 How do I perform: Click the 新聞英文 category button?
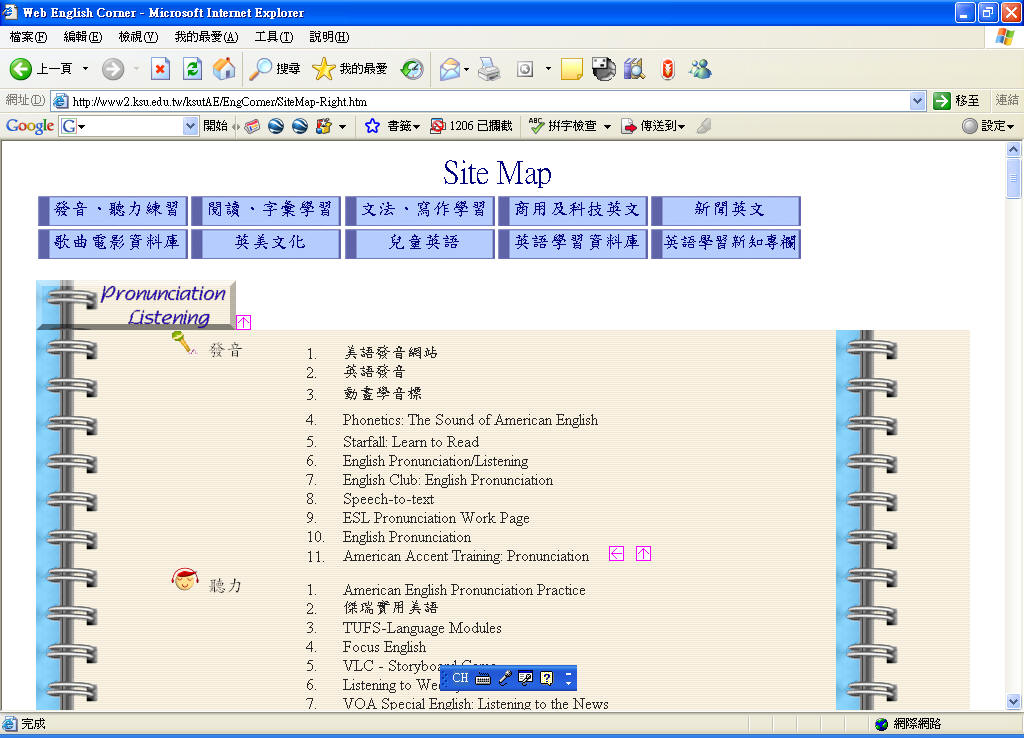(726, 210)
